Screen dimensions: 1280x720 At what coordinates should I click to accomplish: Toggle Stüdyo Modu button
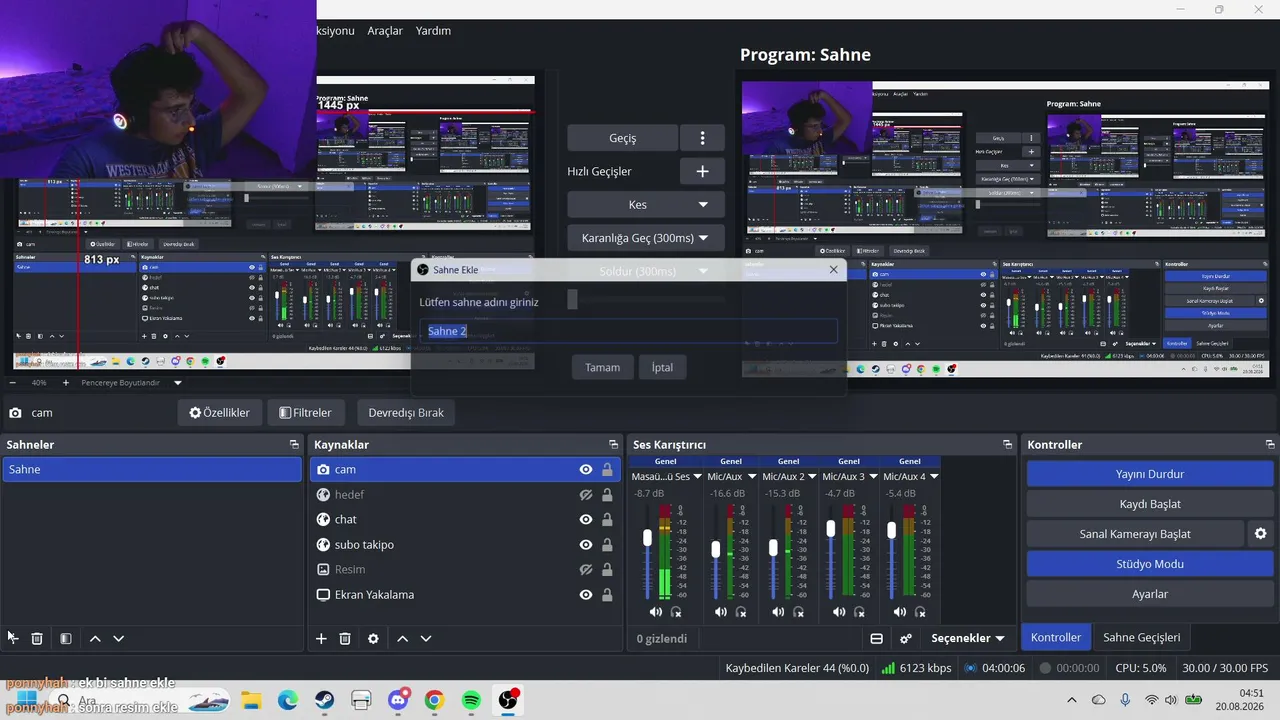click(1150, 564)
